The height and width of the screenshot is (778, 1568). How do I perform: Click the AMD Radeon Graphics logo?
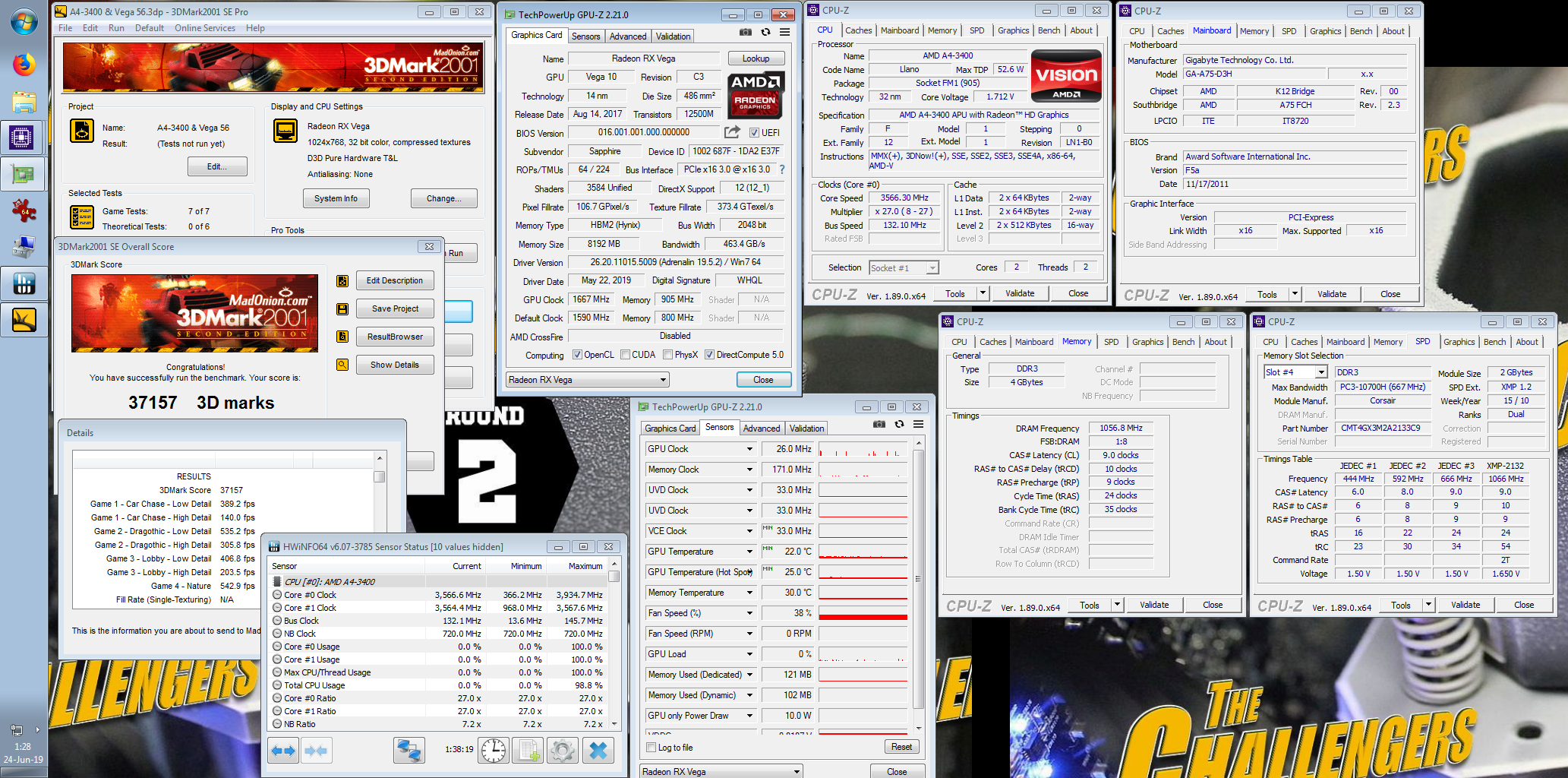coord(755,95)
